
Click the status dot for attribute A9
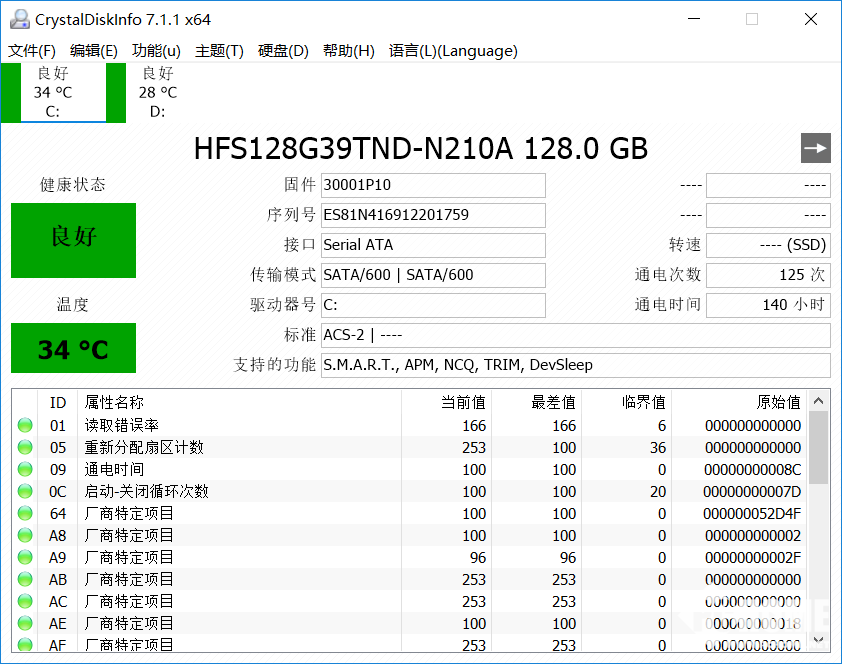(x=25, y=557)
